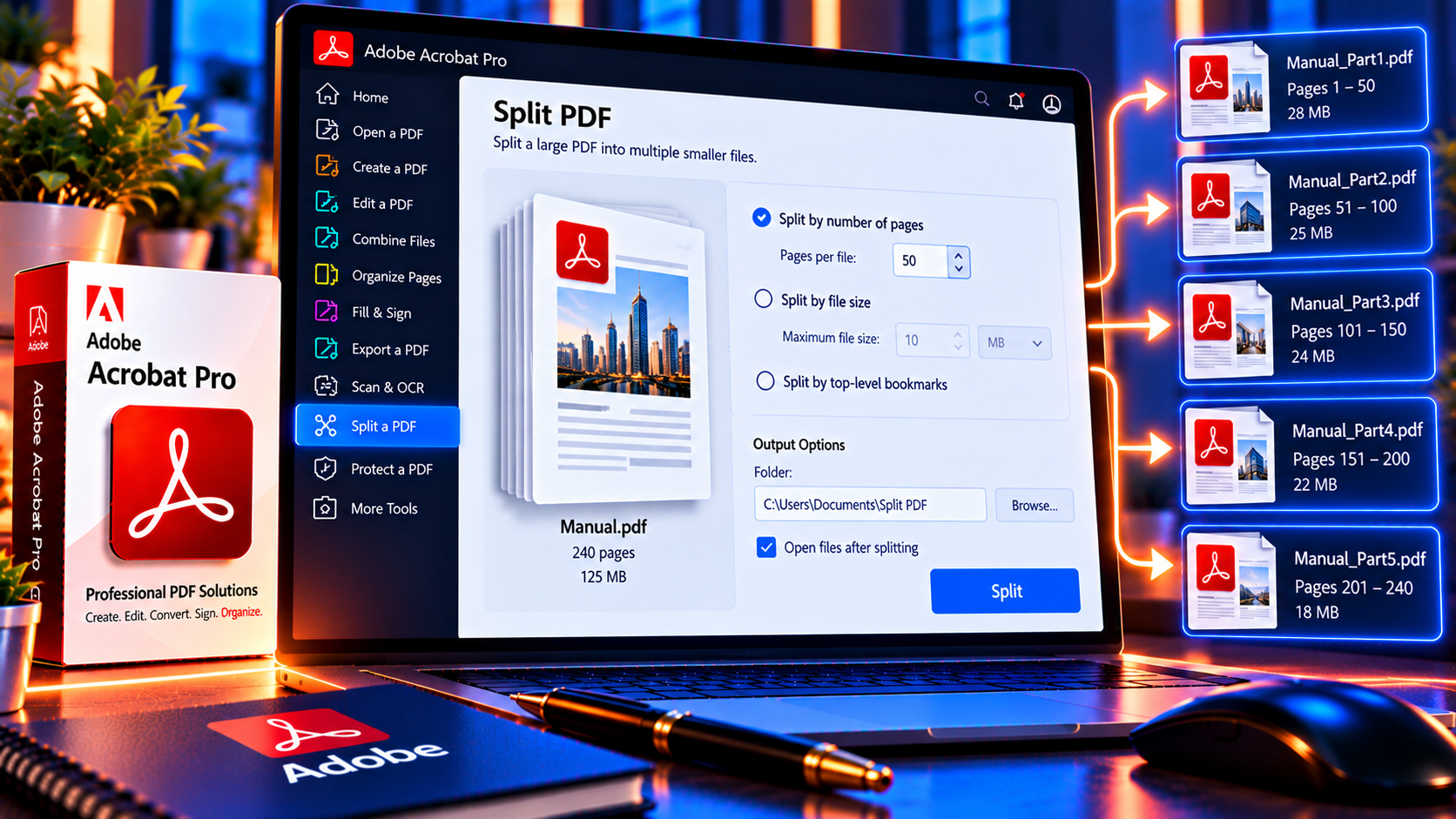Click the Manual.pdf document preview thumbnail
The image size is (1456, 819).
point(607,348)
